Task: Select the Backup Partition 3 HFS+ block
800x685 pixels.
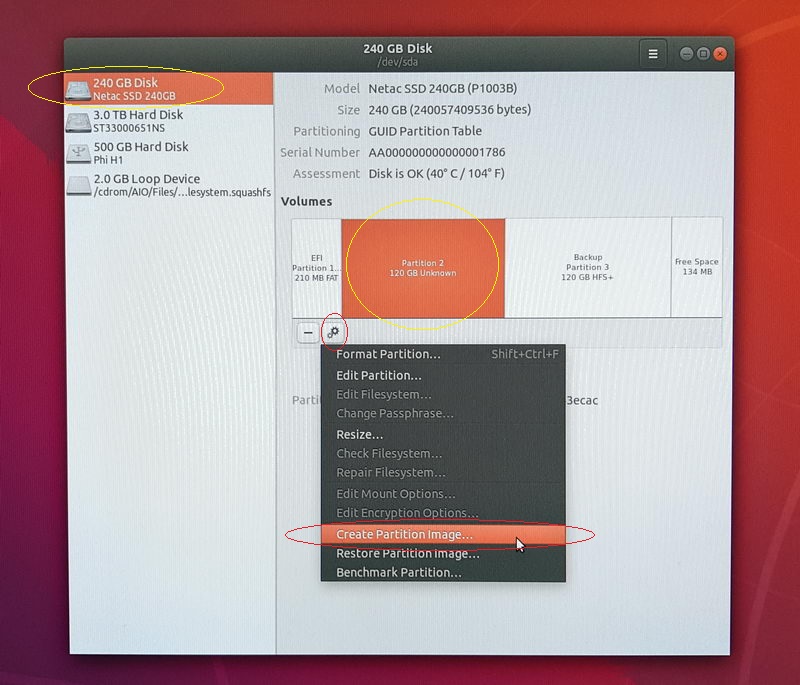Action: click(588, 267)
